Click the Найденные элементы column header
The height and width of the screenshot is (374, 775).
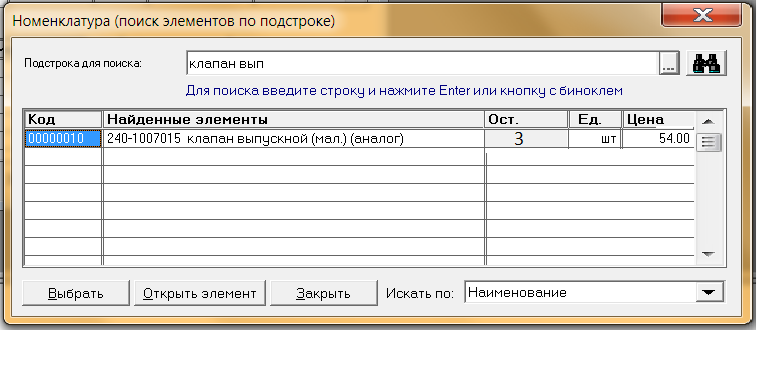point(294,120)
